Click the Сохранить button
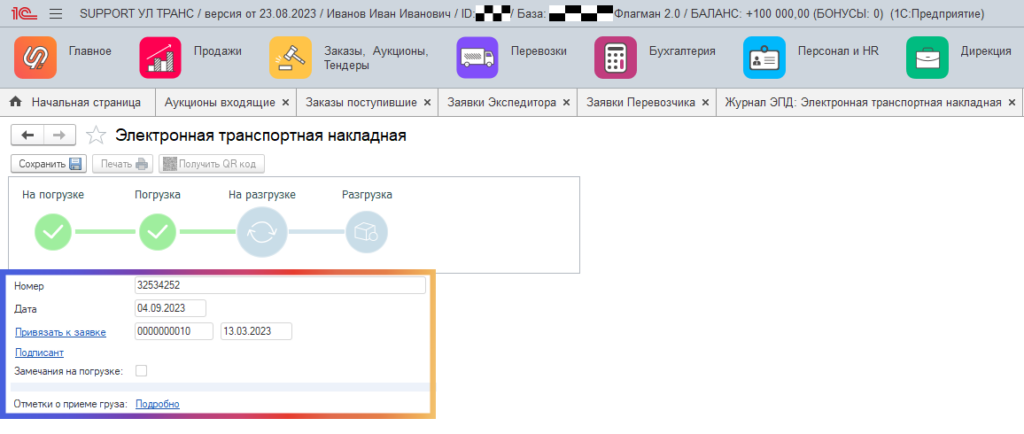The width and height of the screenshot is (1024, 434). point(49,164)
